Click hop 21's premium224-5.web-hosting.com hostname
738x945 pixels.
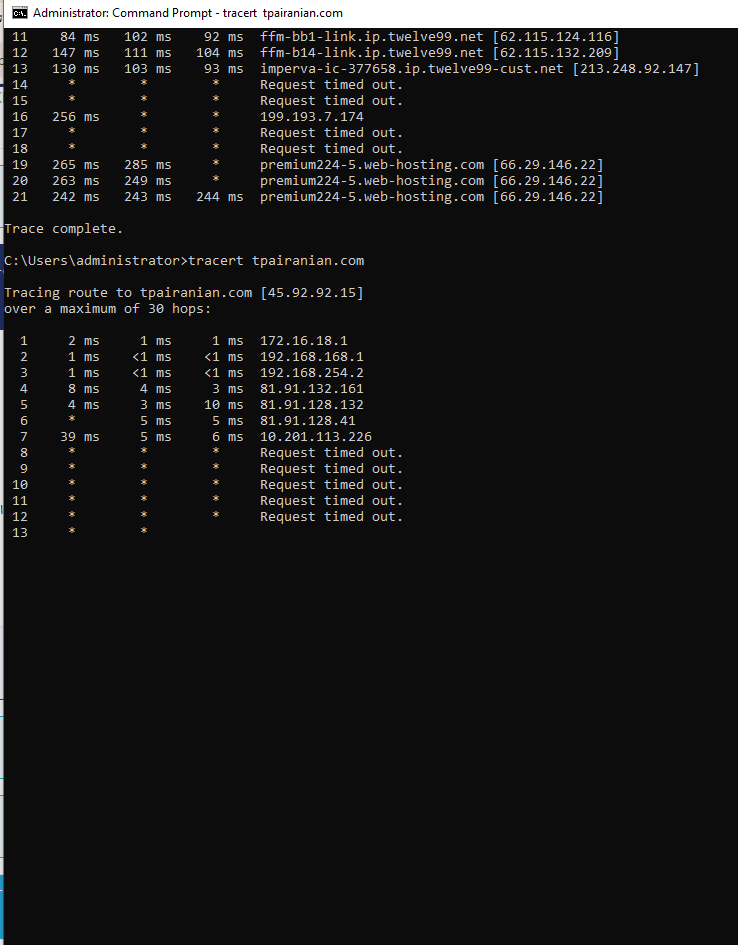click(372, 197)
